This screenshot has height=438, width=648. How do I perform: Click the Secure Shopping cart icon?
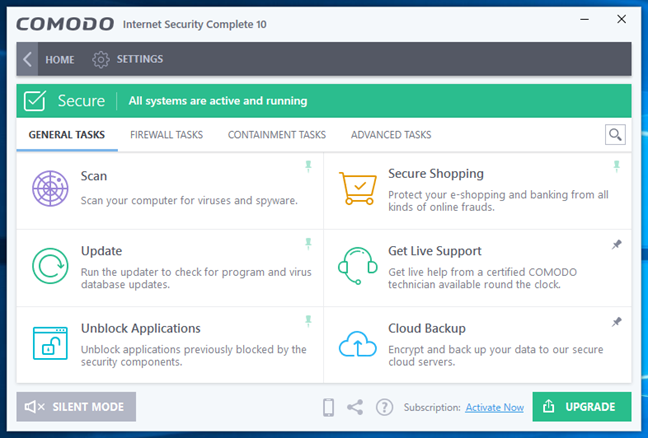click(x=358, y=188)
